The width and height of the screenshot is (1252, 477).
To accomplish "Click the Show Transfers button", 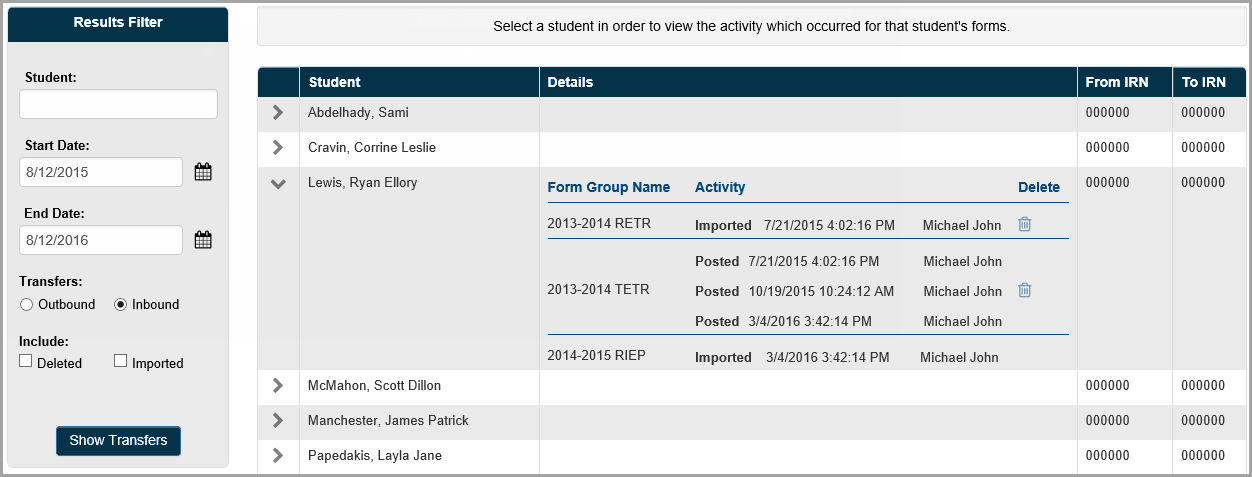I will pos(118,440).
